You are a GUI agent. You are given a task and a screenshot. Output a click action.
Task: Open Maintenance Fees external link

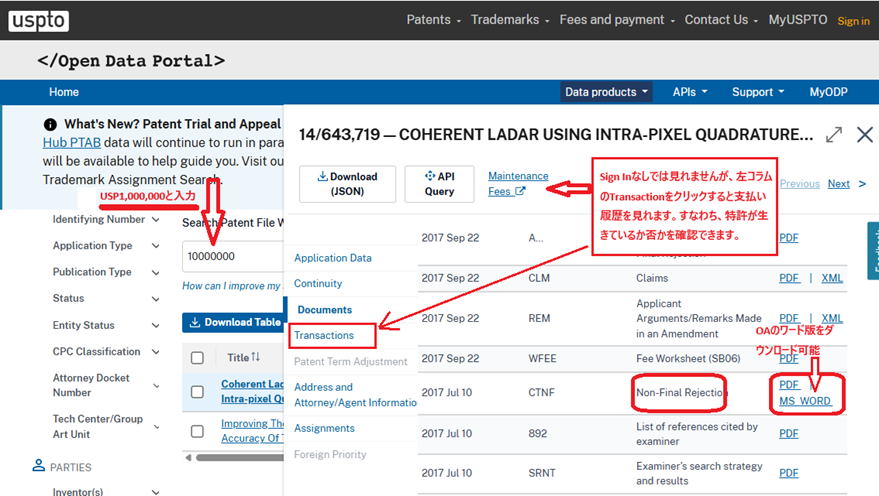(x=518, y=184)
